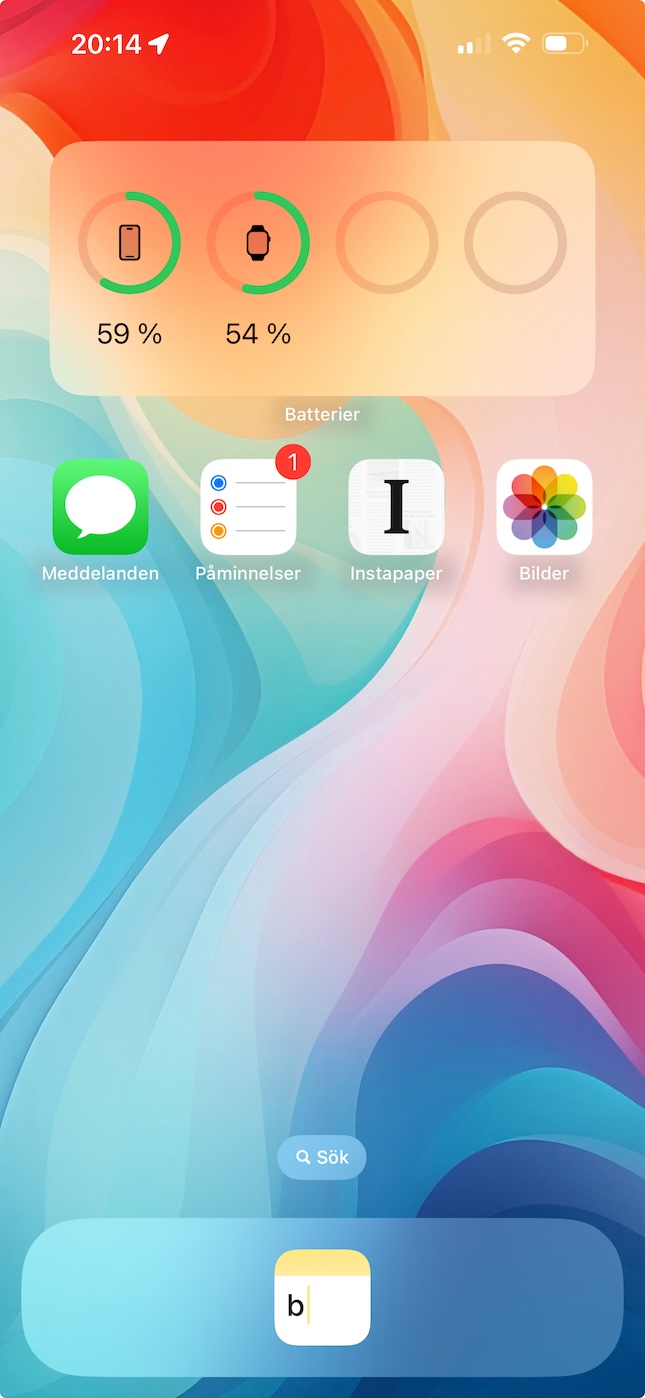Tap the 20:14 clock in status bar
The width and height of the screenshot is (645, 1398).
click(107, 44)
